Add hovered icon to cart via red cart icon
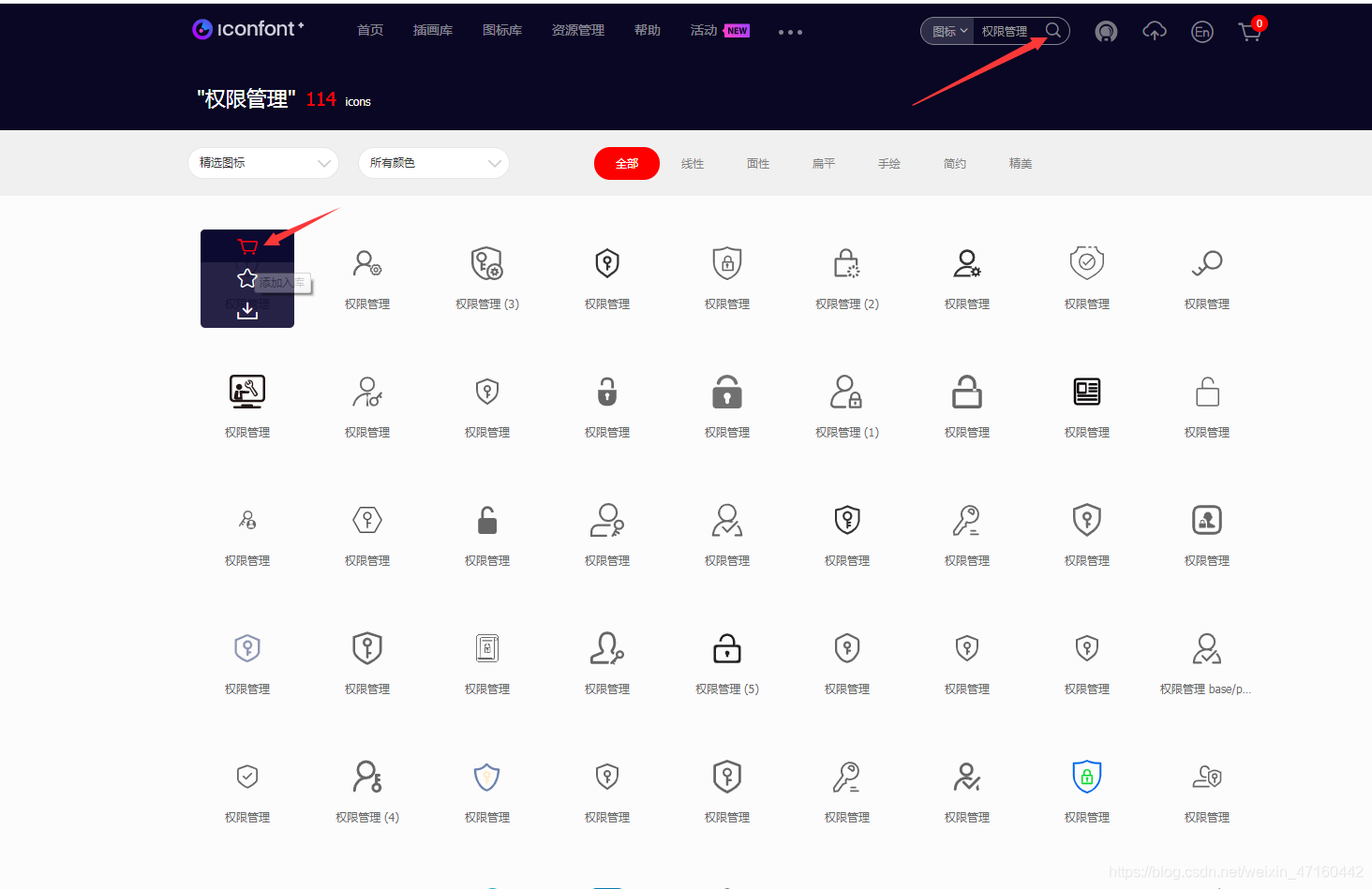 click(247, 246)
